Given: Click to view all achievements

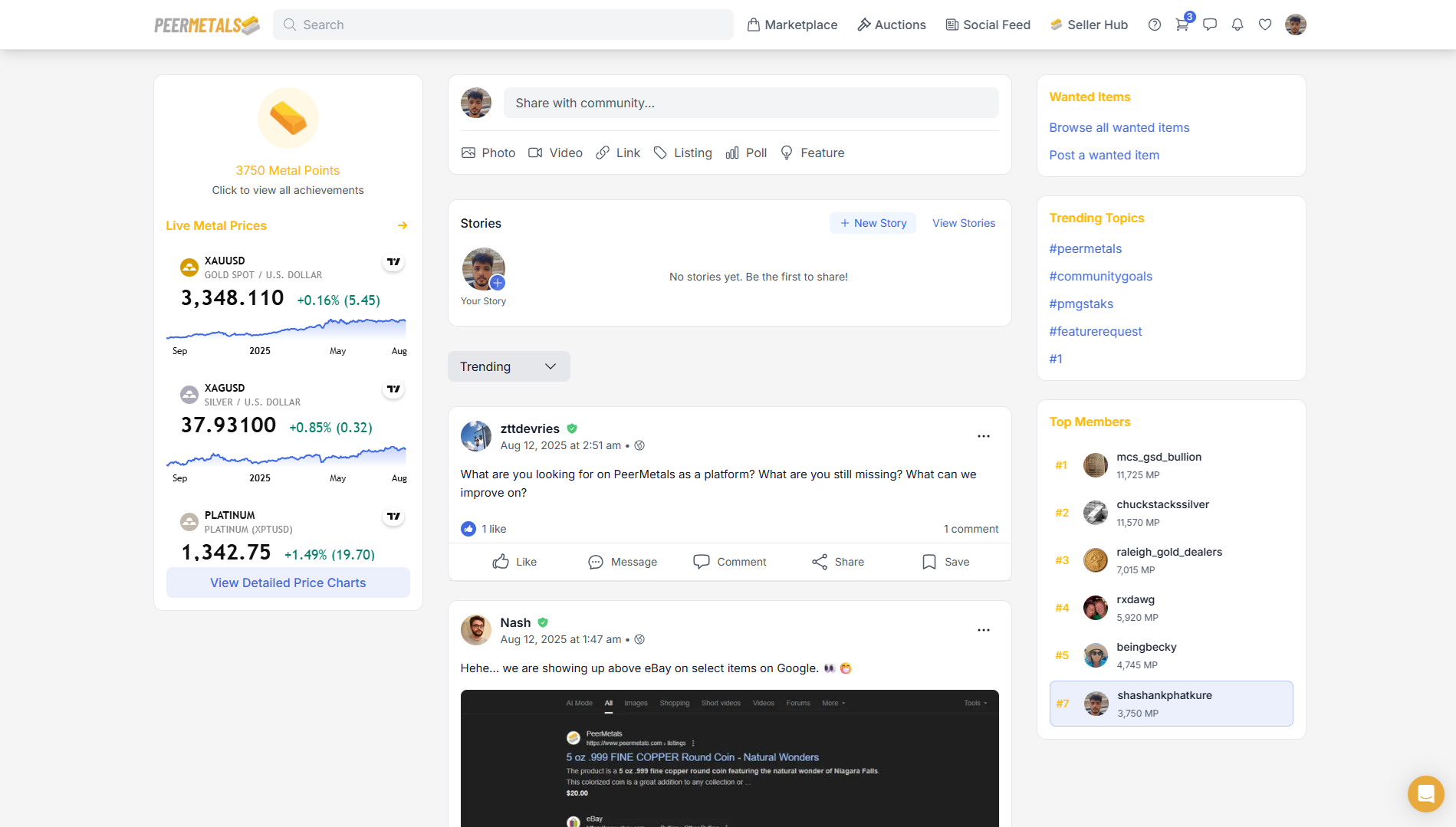Looking at the screenshot, I should [288, 190].
